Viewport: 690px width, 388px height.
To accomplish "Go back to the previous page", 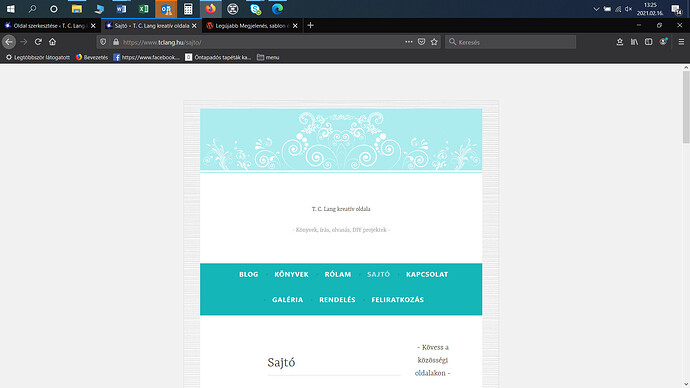I will 9,42.
